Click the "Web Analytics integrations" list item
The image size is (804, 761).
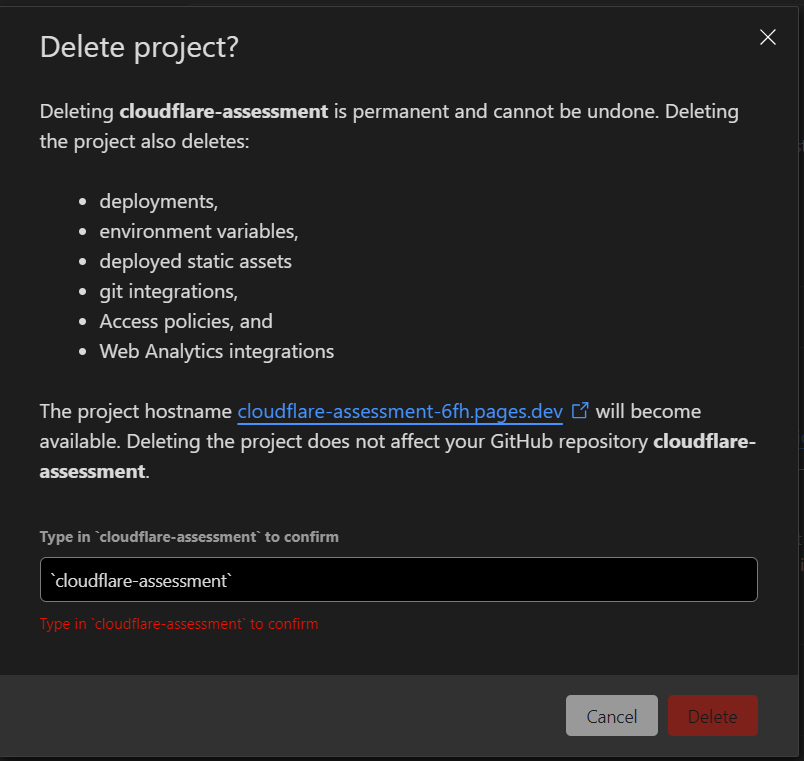[217, 352]
